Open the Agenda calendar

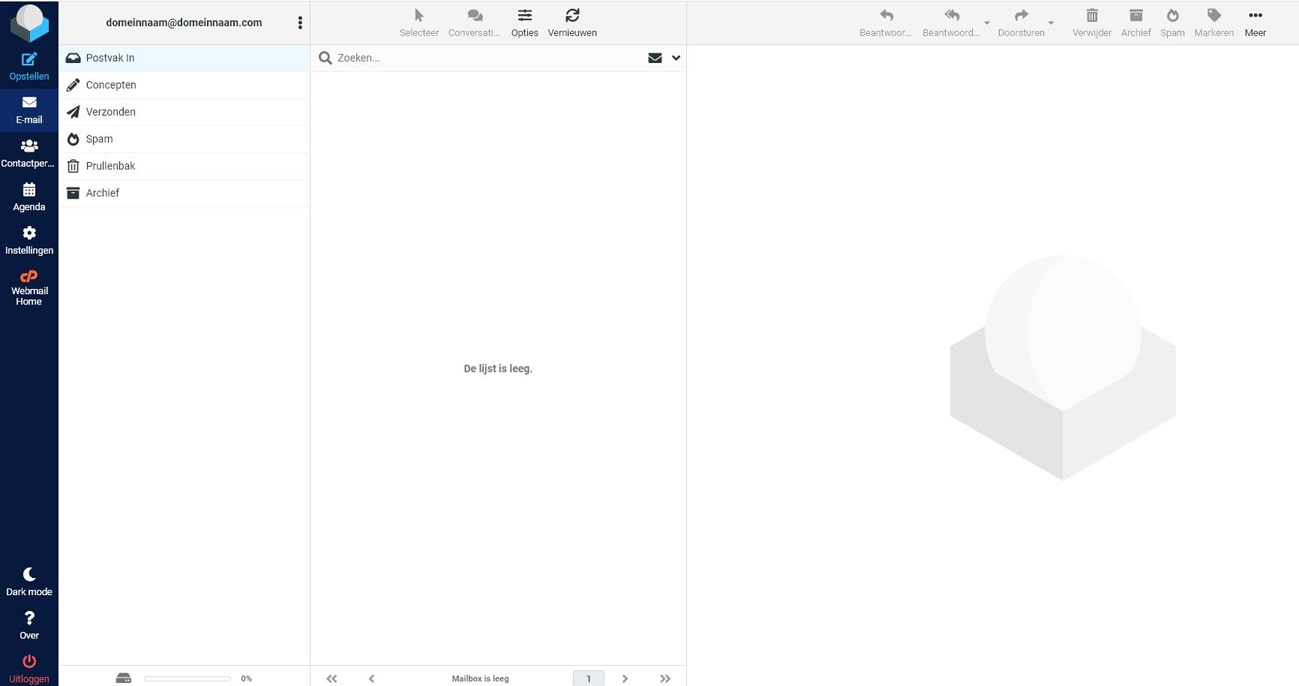pyautogui.click(x=29, y=197)
